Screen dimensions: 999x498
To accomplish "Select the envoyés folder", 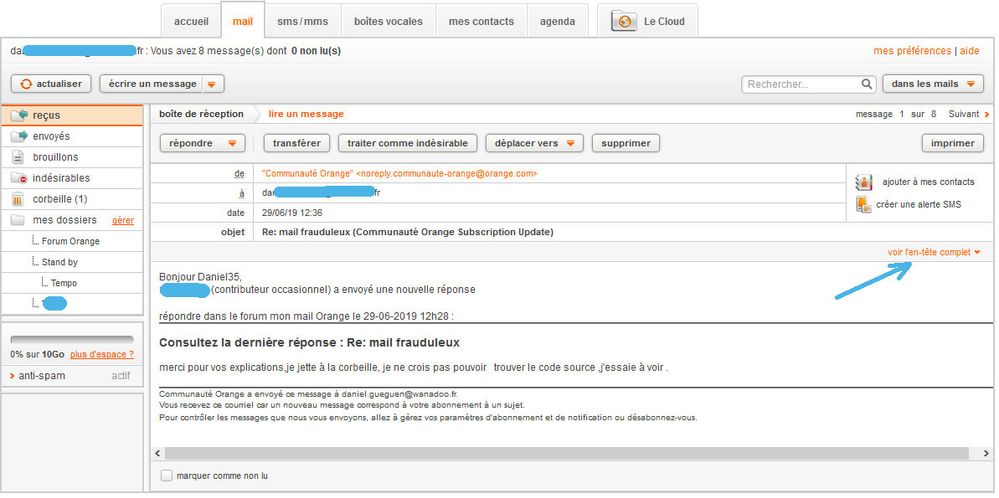I will coord(72,136).
